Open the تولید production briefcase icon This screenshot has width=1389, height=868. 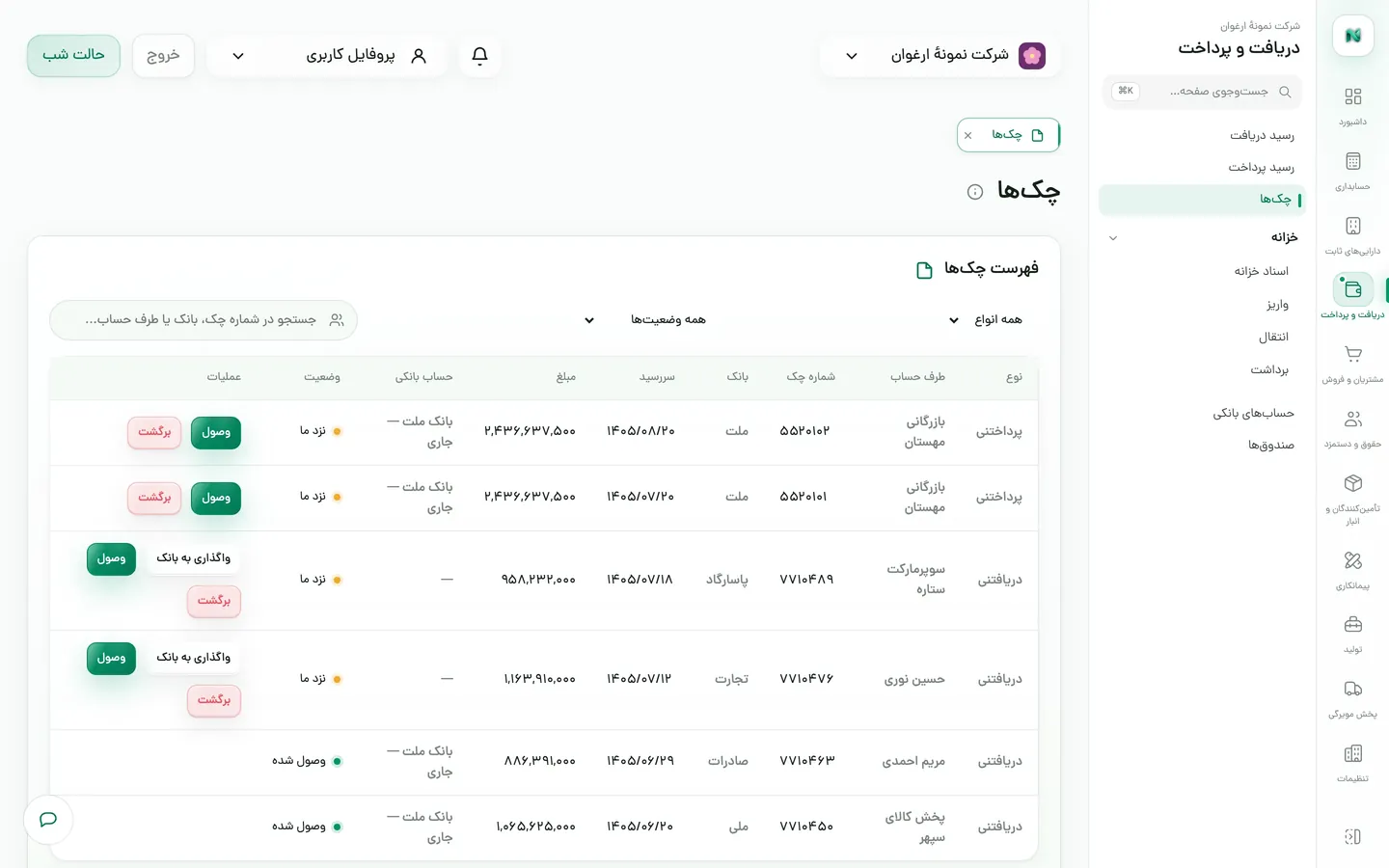coord(1352,624)
